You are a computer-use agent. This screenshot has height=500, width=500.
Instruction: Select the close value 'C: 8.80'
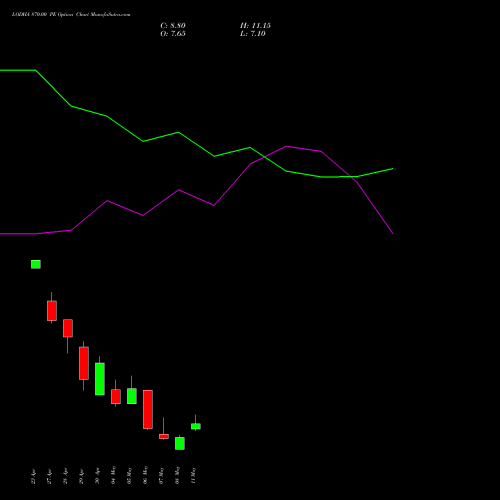point(173,26)
